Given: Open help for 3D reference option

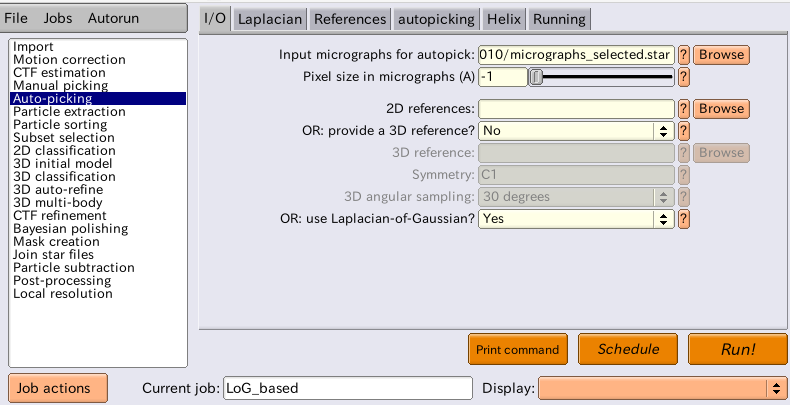Looking at the screenshot, I should point(683,131).
